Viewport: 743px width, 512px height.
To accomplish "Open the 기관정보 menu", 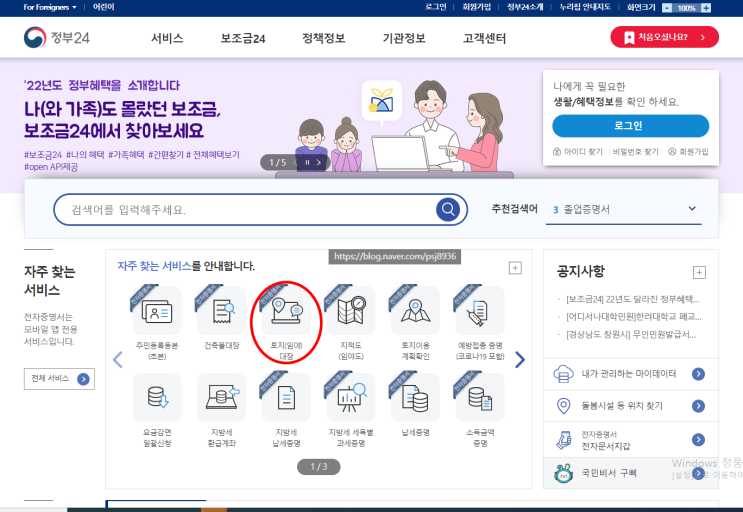I will pos(404,38).
